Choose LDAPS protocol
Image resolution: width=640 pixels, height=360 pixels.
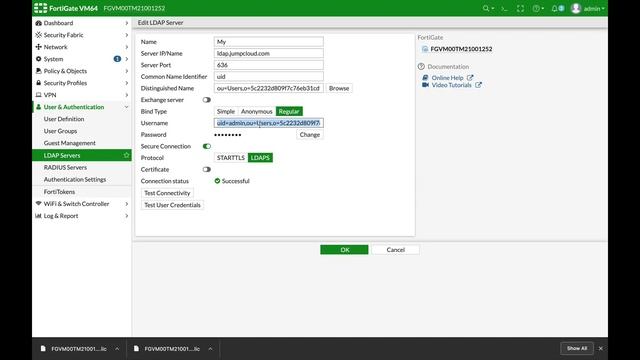260,158
